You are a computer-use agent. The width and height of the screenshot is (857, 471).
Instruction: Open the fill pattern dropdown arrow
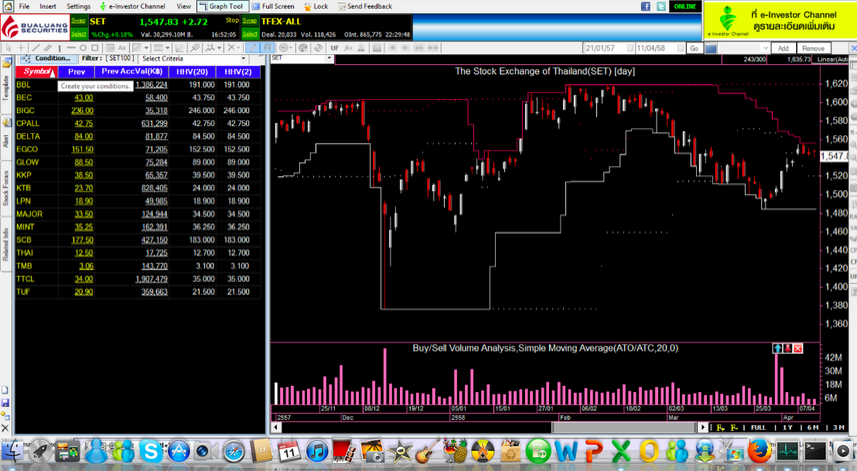point(146,48)
